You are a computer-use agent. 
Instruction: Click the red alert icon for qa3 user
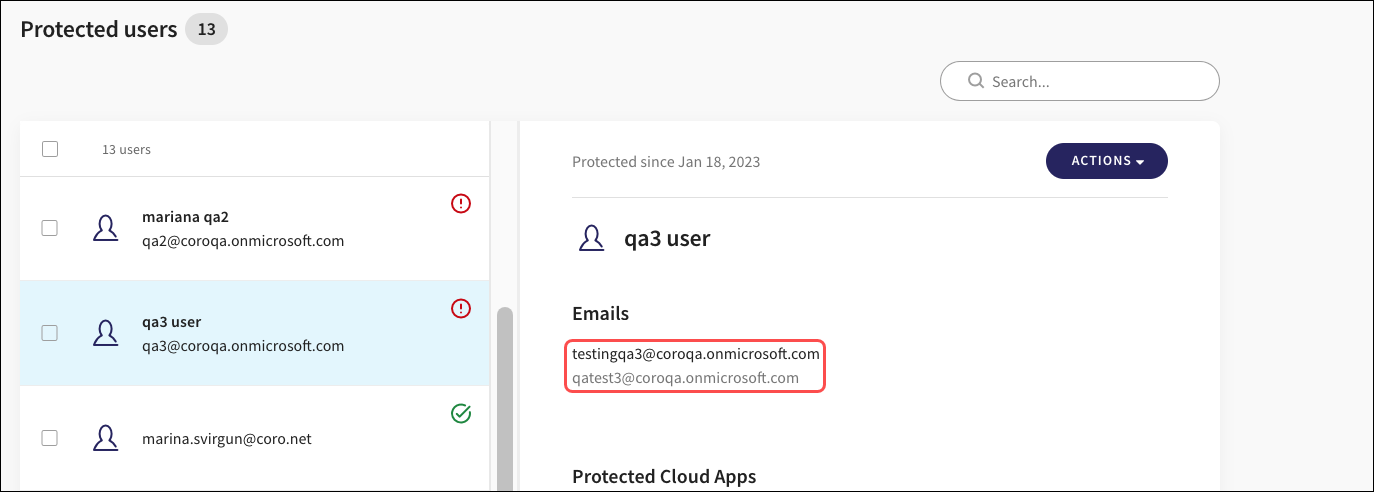coord(461,308)
